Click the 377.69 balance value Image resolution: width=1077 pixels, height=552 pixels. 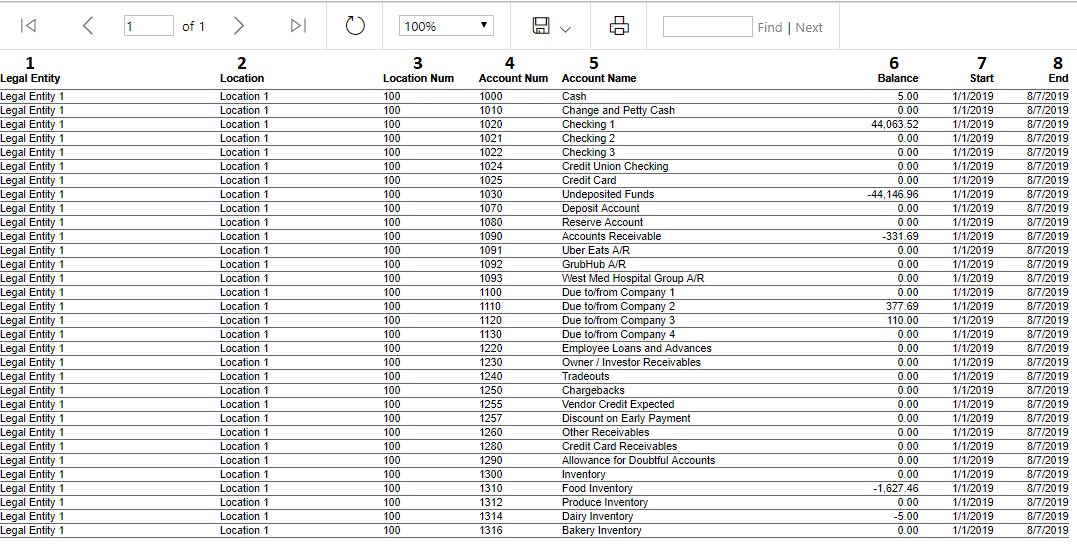(x=903, y=306)
